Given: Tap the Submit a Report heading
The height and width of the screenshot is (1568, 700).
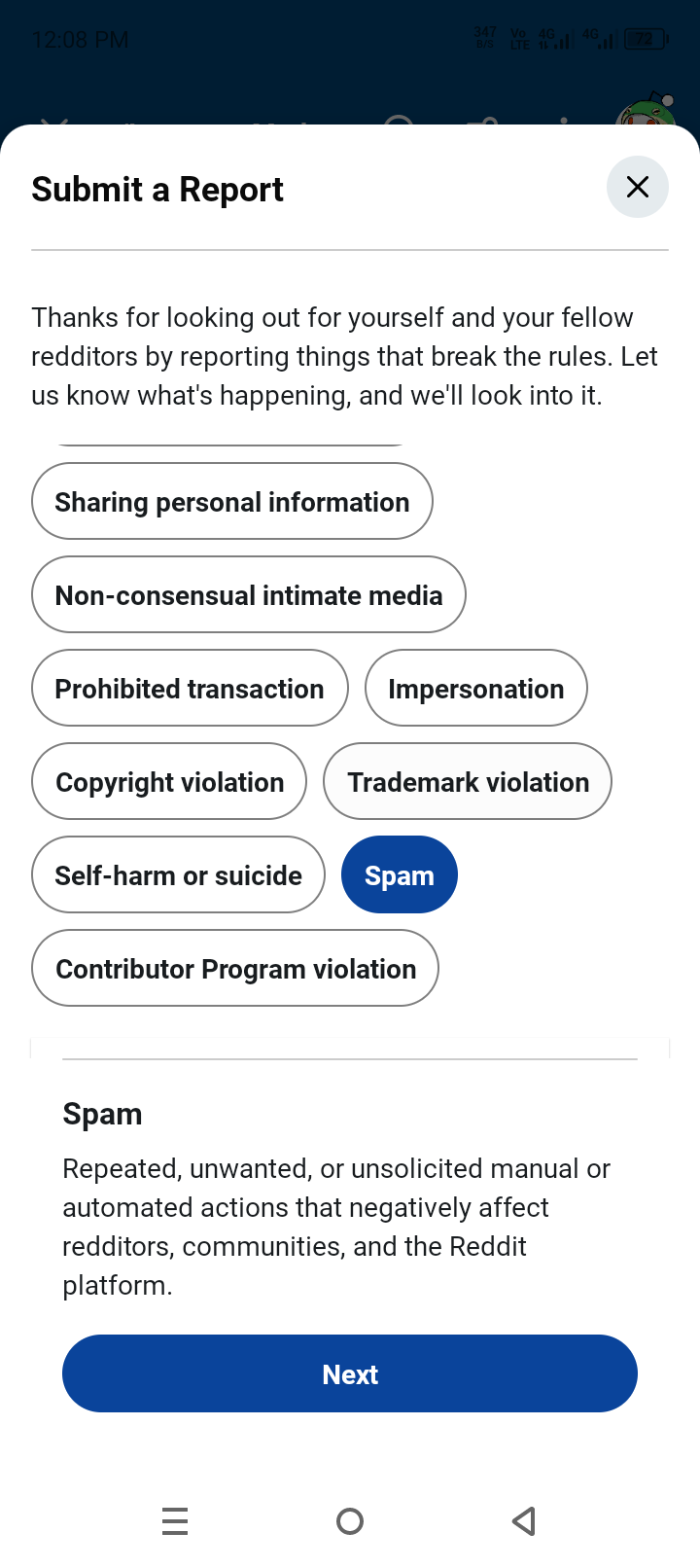Looking at the screenshot, I should coord(157,190).
